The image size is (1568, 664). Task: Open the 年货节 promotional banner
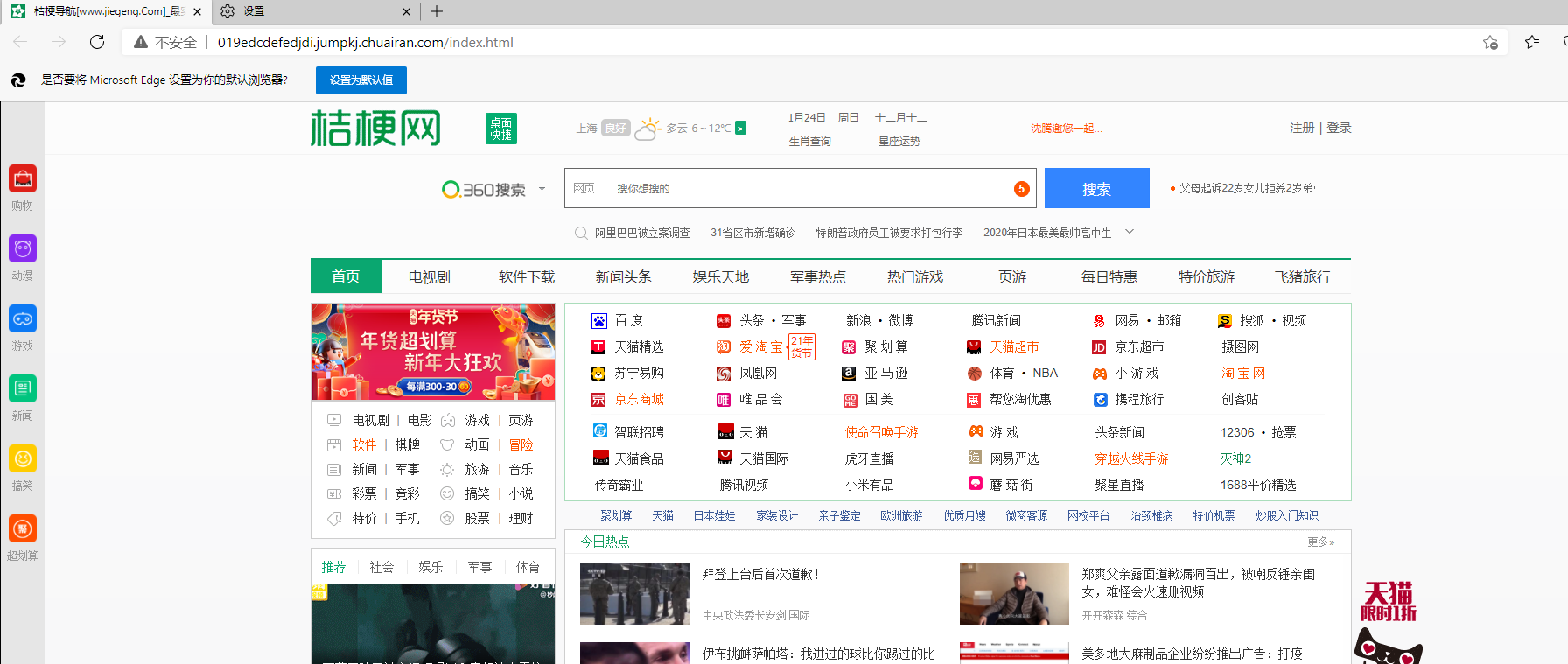click(x=433, y=352)
